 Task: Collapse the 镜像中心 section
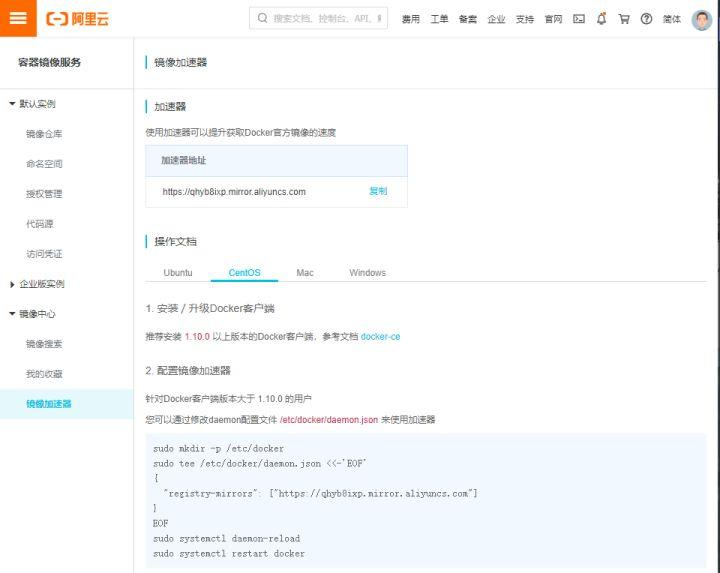pos(12,314)
